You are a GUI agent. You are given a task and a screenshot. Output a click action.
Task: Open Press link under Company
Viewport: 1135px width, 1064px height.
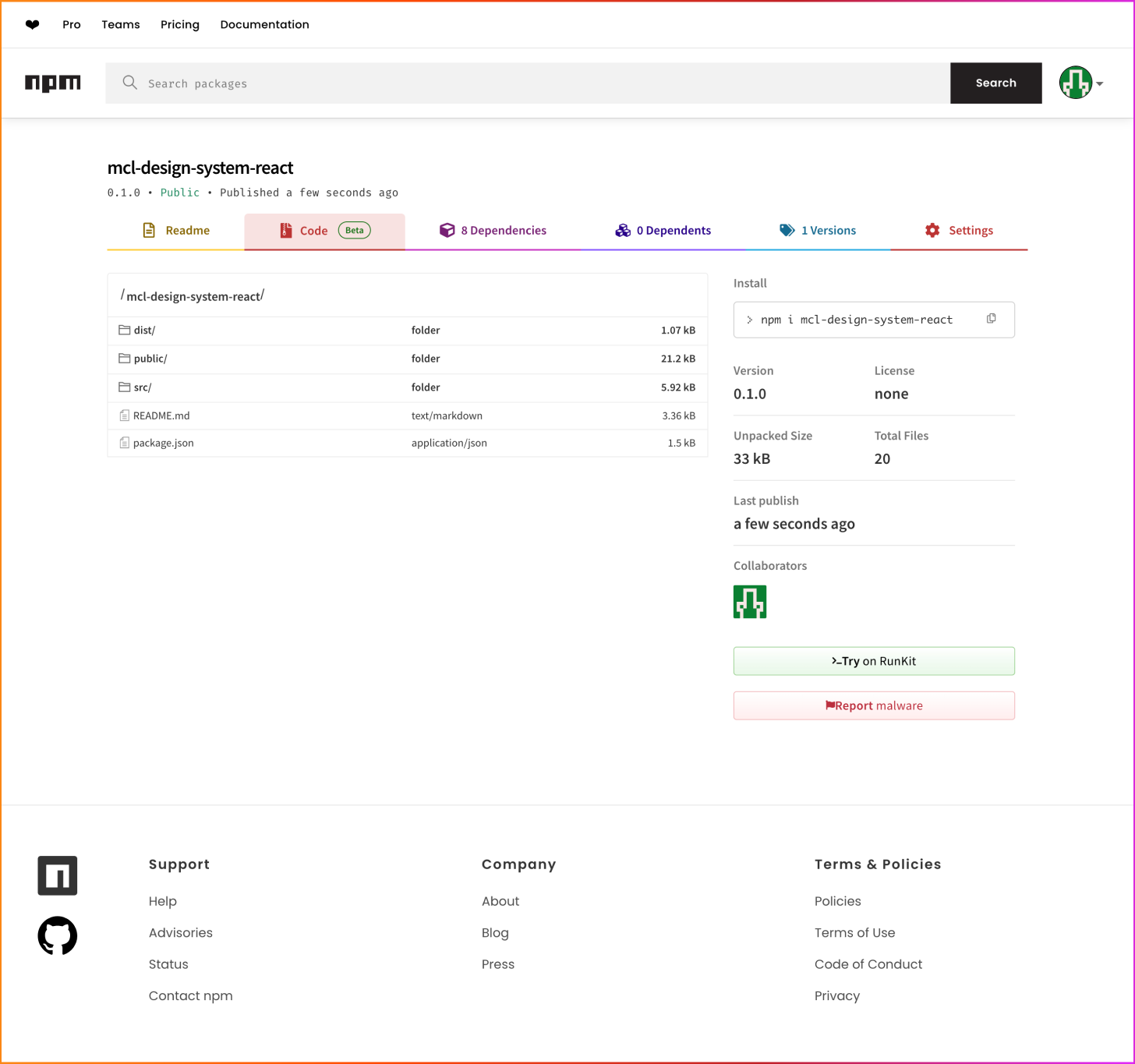[x=498, y=964]
